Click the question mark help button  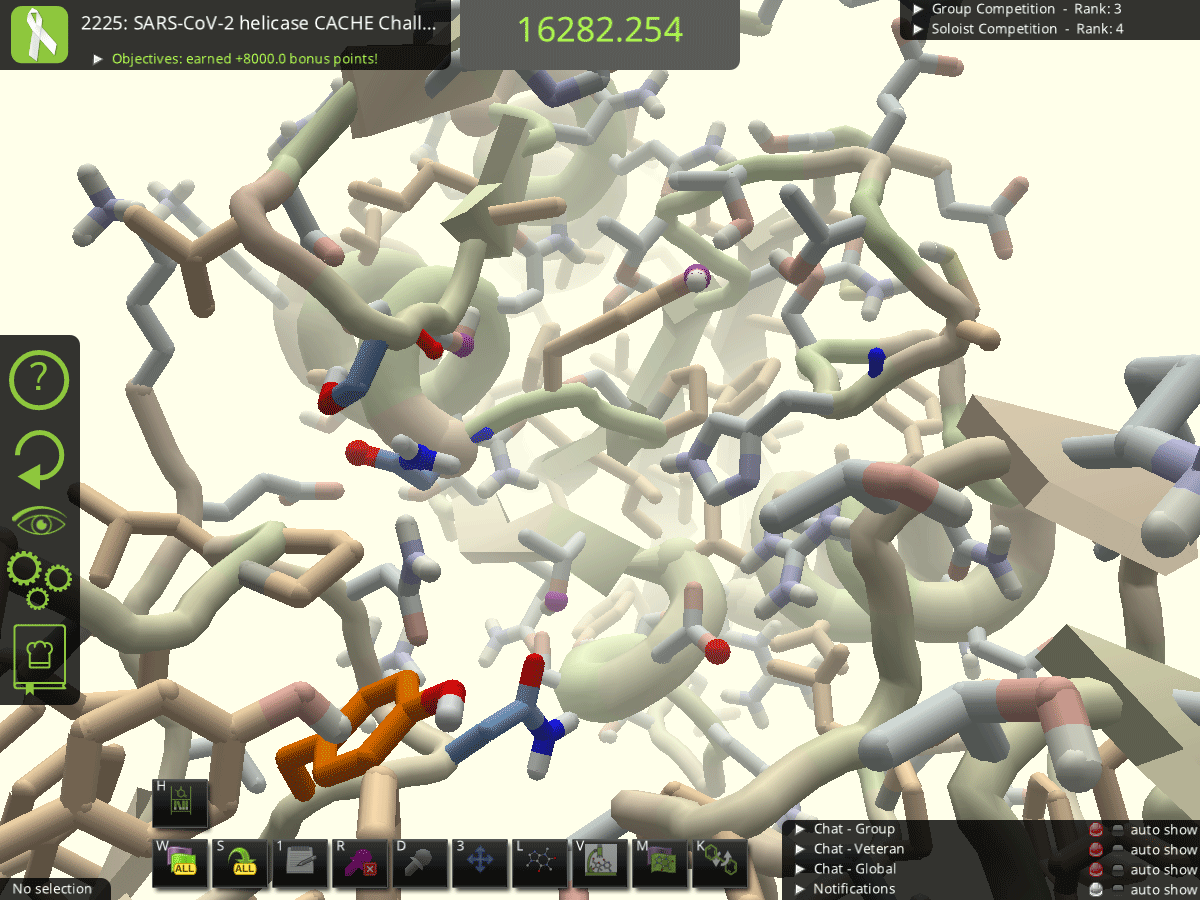(x=39, y=378)
